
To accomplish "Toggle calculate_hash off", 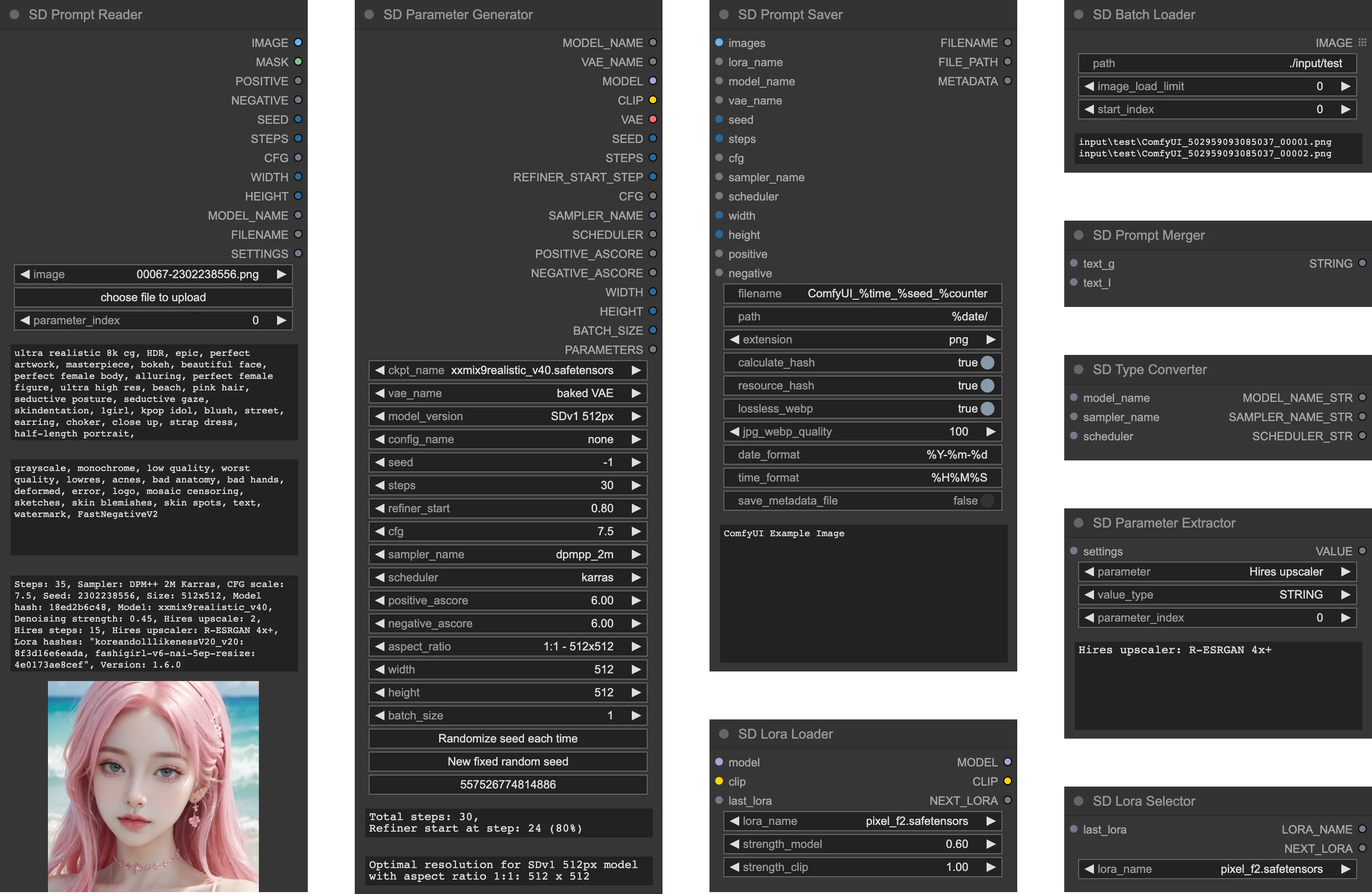I will tap(862, 363).
